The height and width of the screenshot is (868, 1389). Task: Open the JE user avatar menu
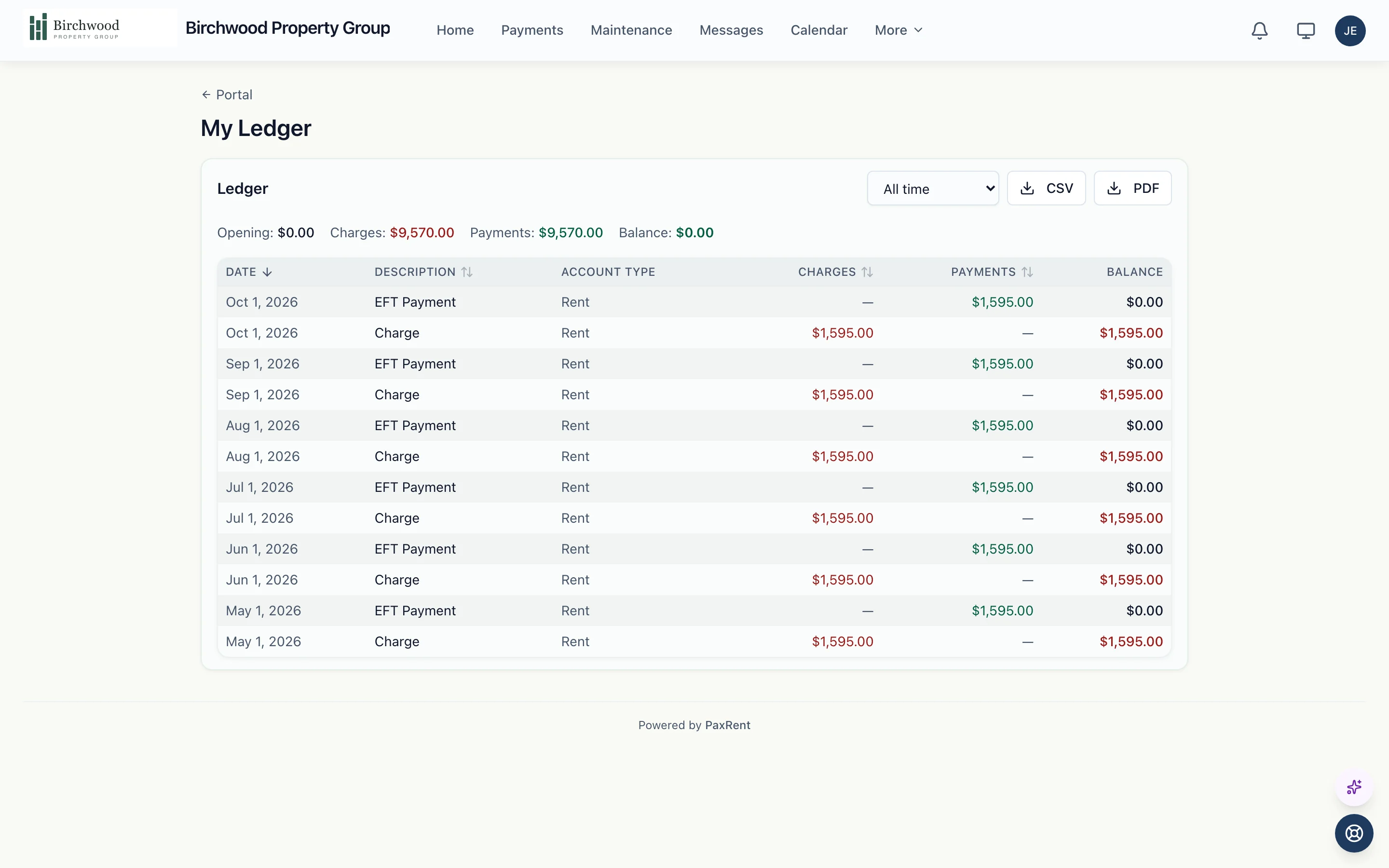1350,30
